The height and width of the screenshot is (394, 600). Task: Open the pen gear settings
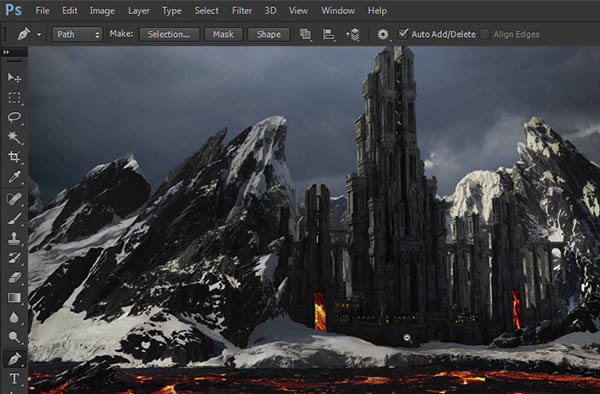[x=383, y=34]
